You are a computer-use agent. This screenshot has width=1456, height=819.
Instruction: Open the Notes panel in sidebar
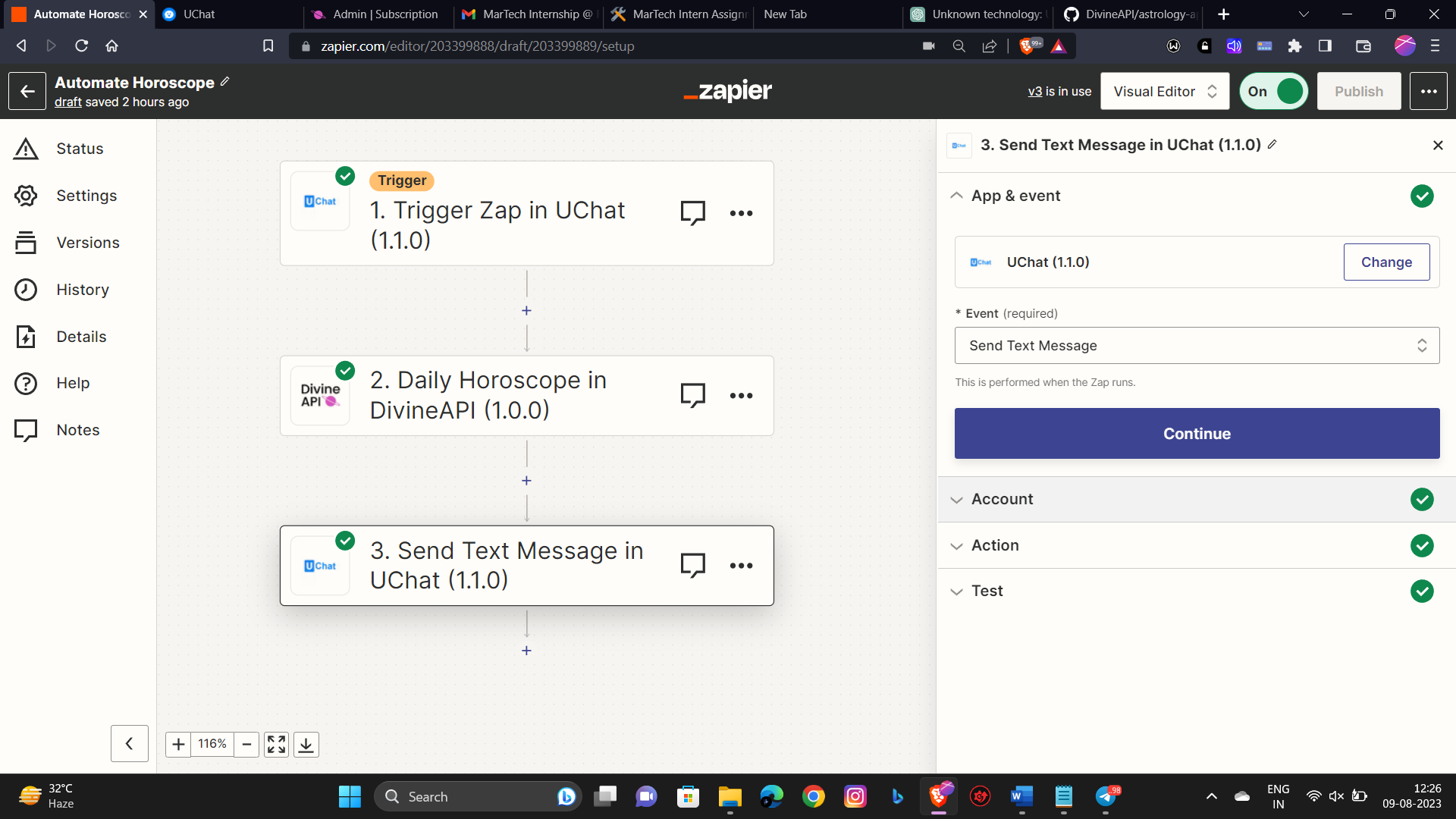pyautogui.click(x=78, y=429)
